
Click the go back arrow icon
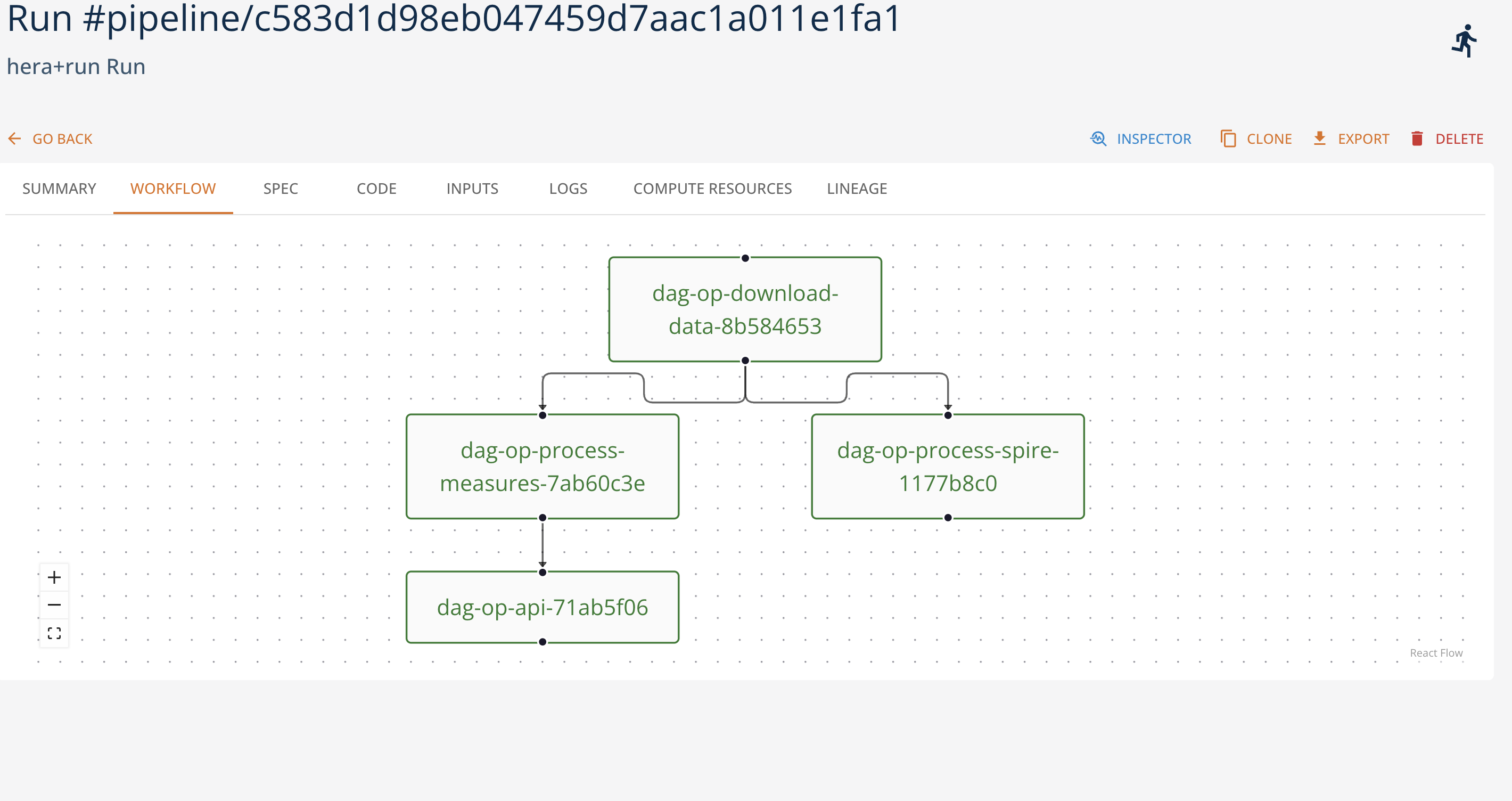14,138
